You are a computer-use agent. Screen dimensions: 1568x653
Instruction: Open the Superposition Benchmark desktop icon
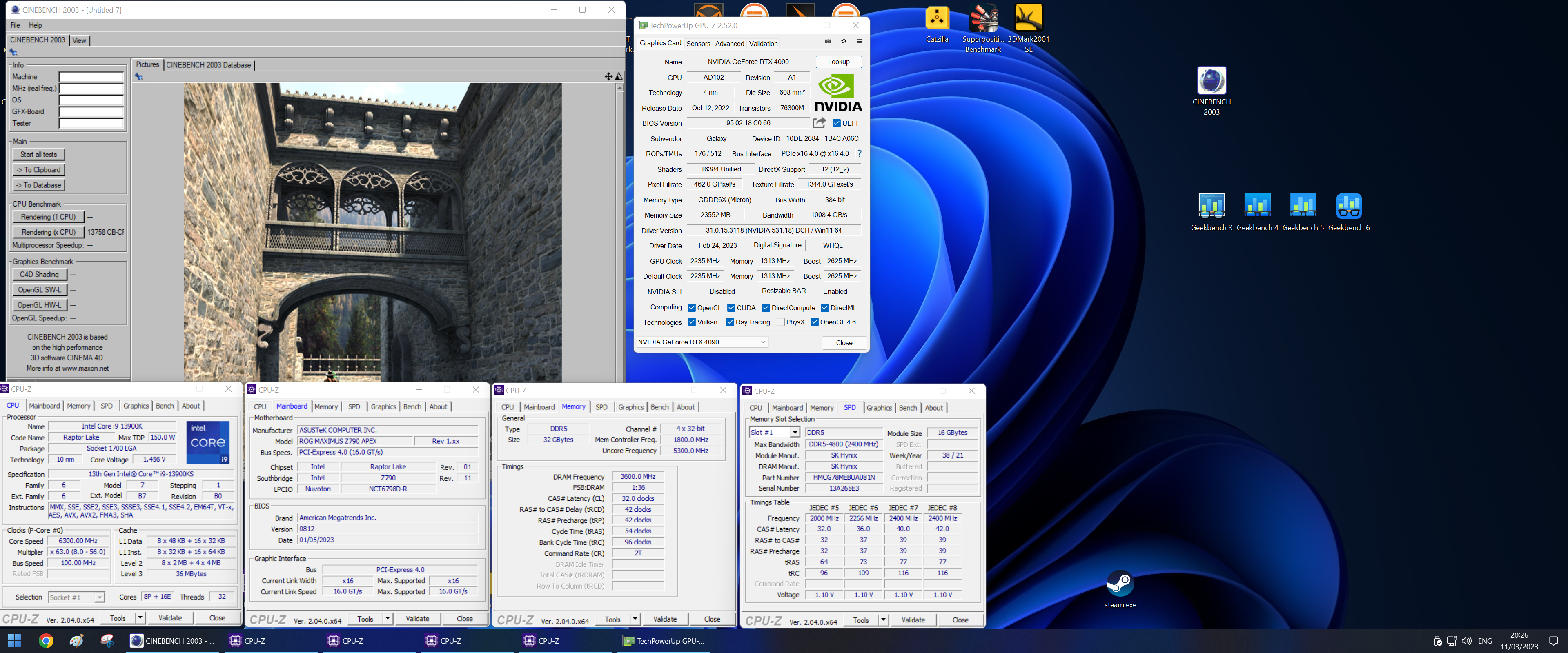pos(982,28)
